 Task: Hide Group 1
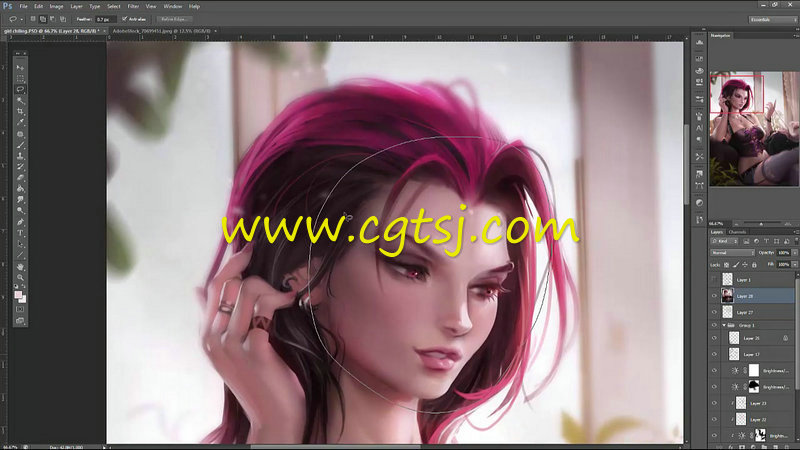point(714,325)
